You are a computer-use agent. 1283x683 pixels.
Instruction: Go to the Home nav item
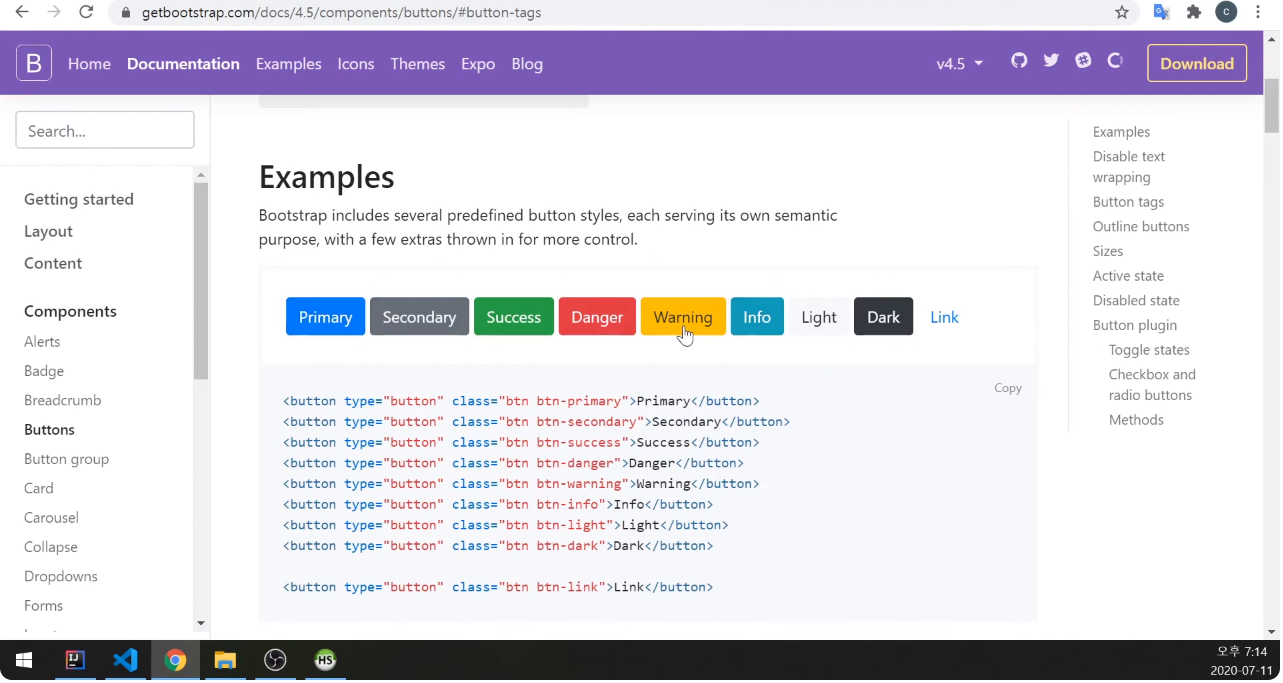[x=89, y=63]
